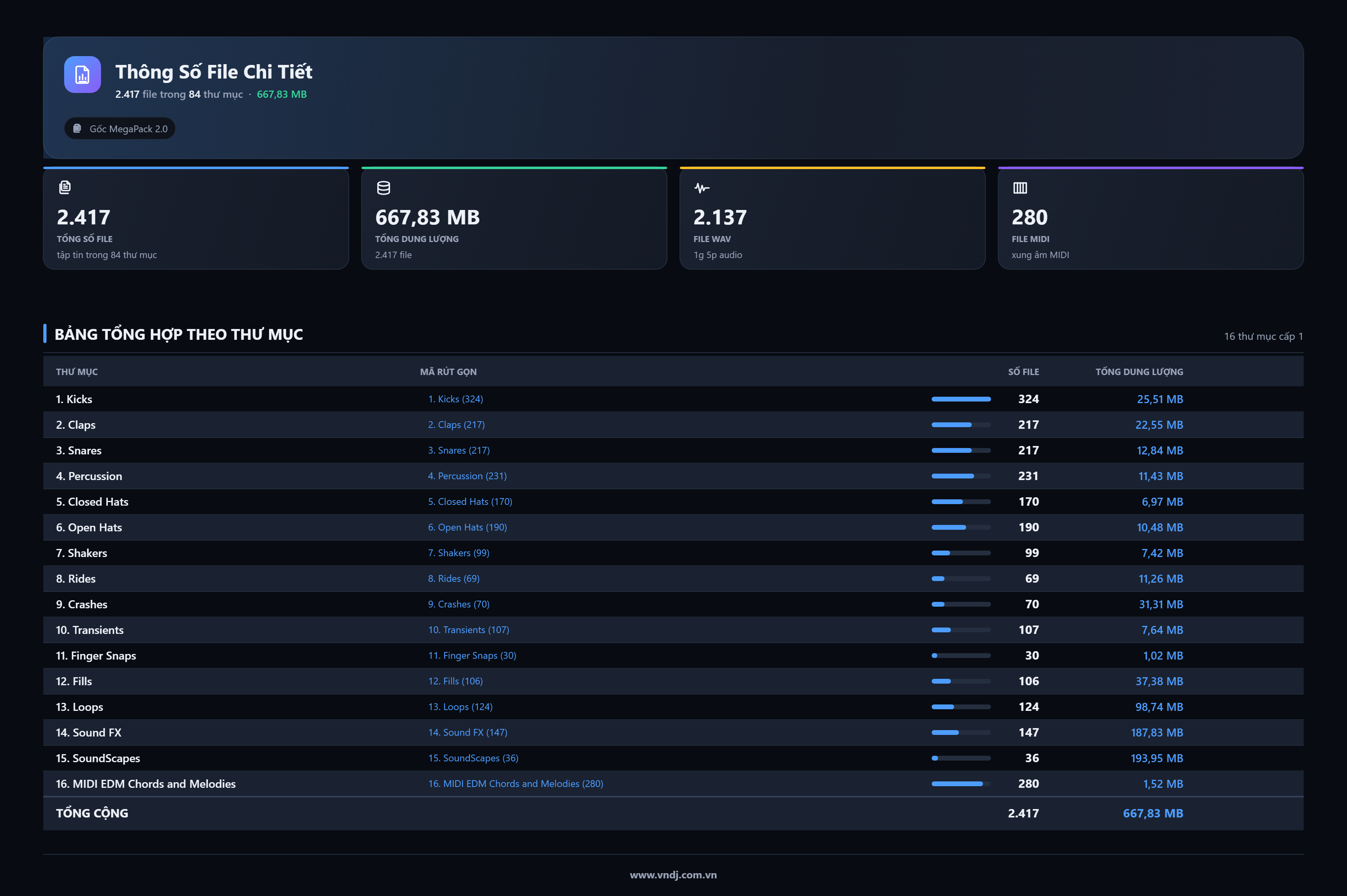Click the TỔNG DUNG LƯỢNG column header
1347x896 pixels.
point(1139,372)
